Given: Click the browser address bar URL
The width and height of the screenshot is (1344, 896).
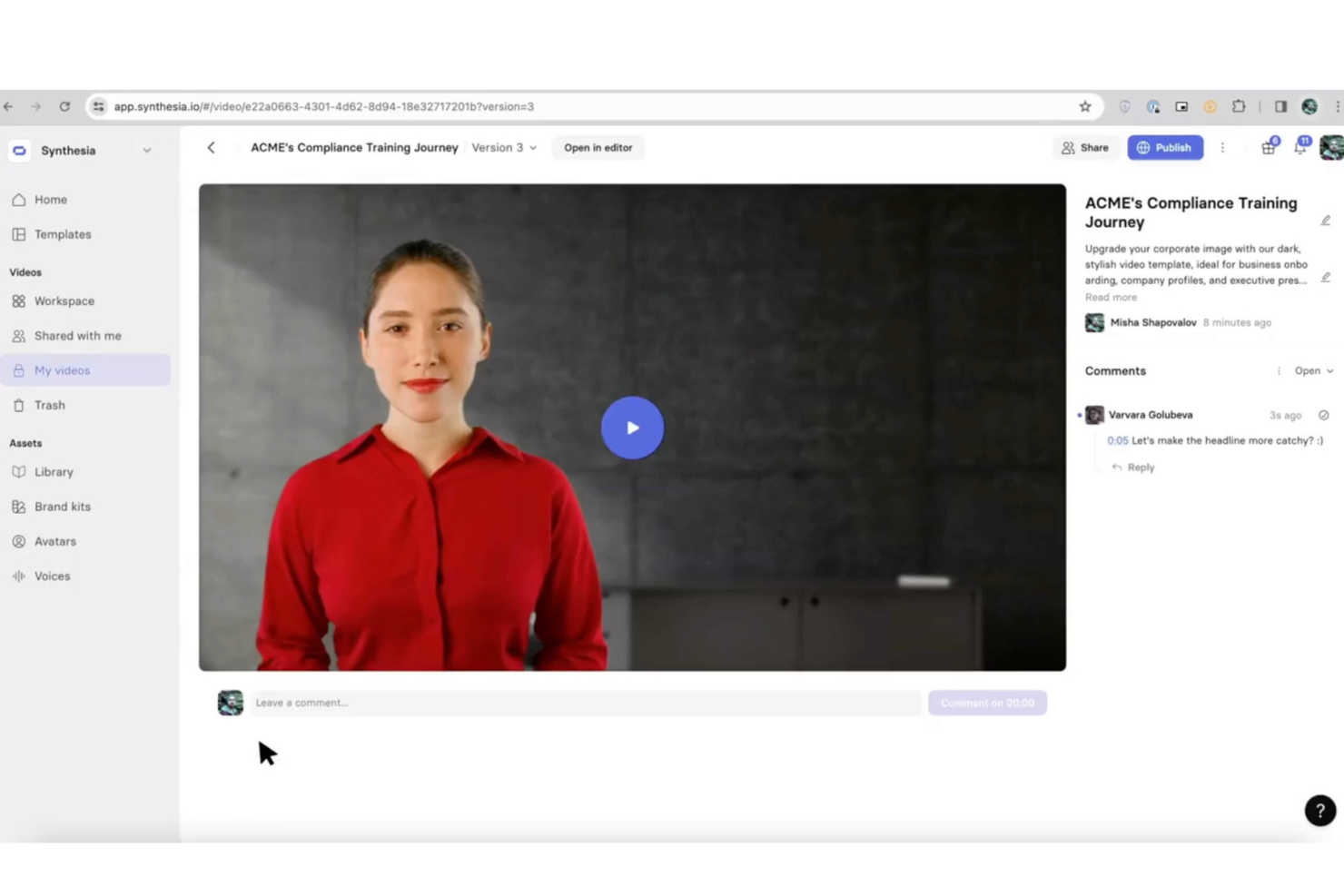Looking at the screenshot, I should coord(324,106).
